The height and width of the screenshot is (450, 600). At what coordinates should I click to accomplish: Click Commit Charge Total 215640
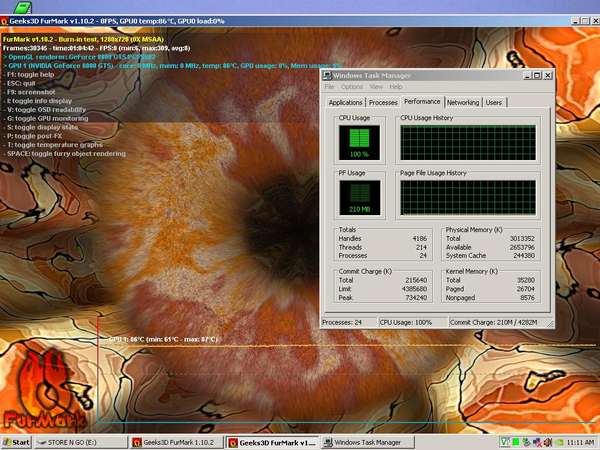pyautogui.click(x=416, y=280)
